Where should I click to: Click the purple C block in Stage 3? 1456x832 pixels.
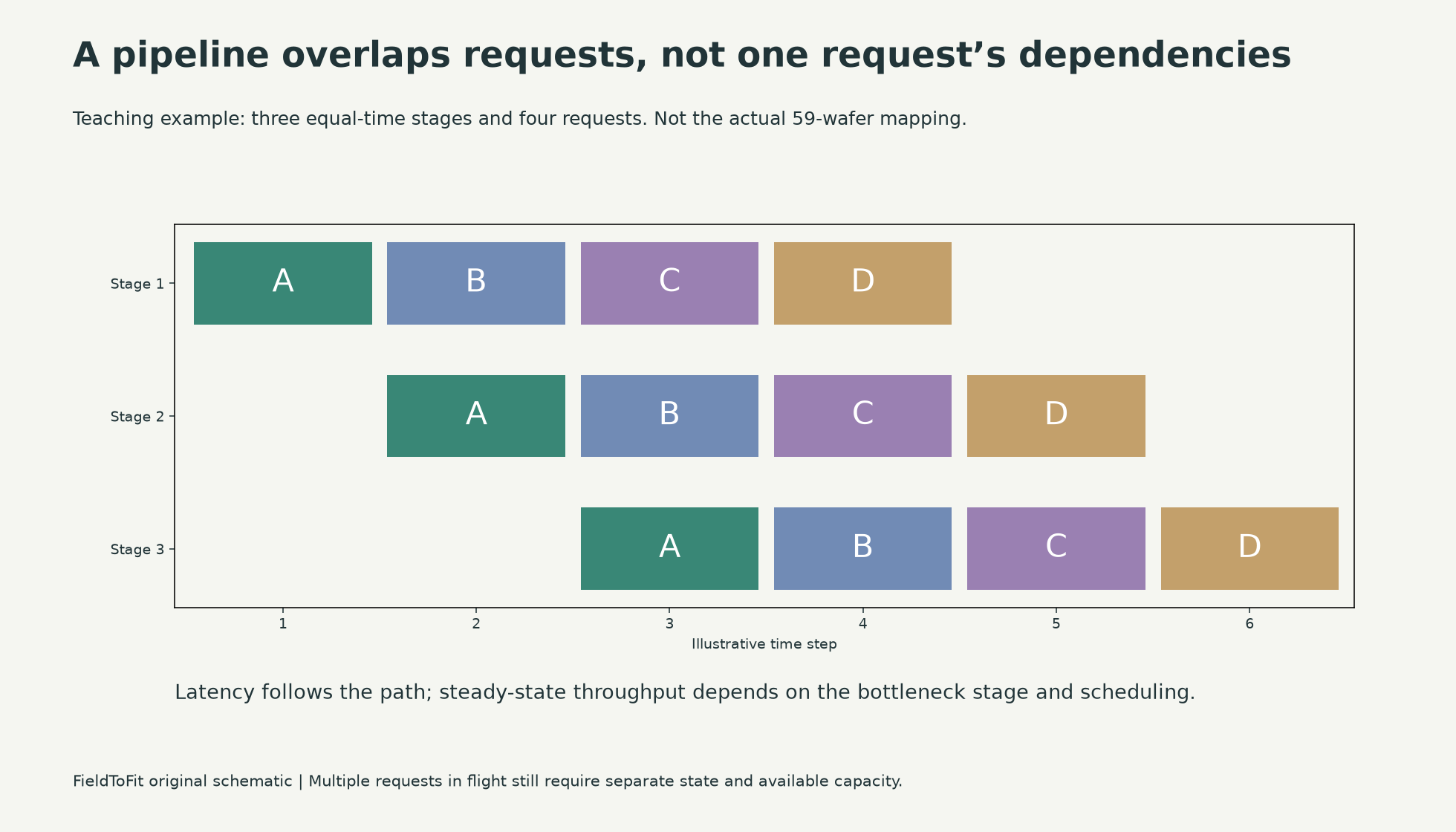1056,548
